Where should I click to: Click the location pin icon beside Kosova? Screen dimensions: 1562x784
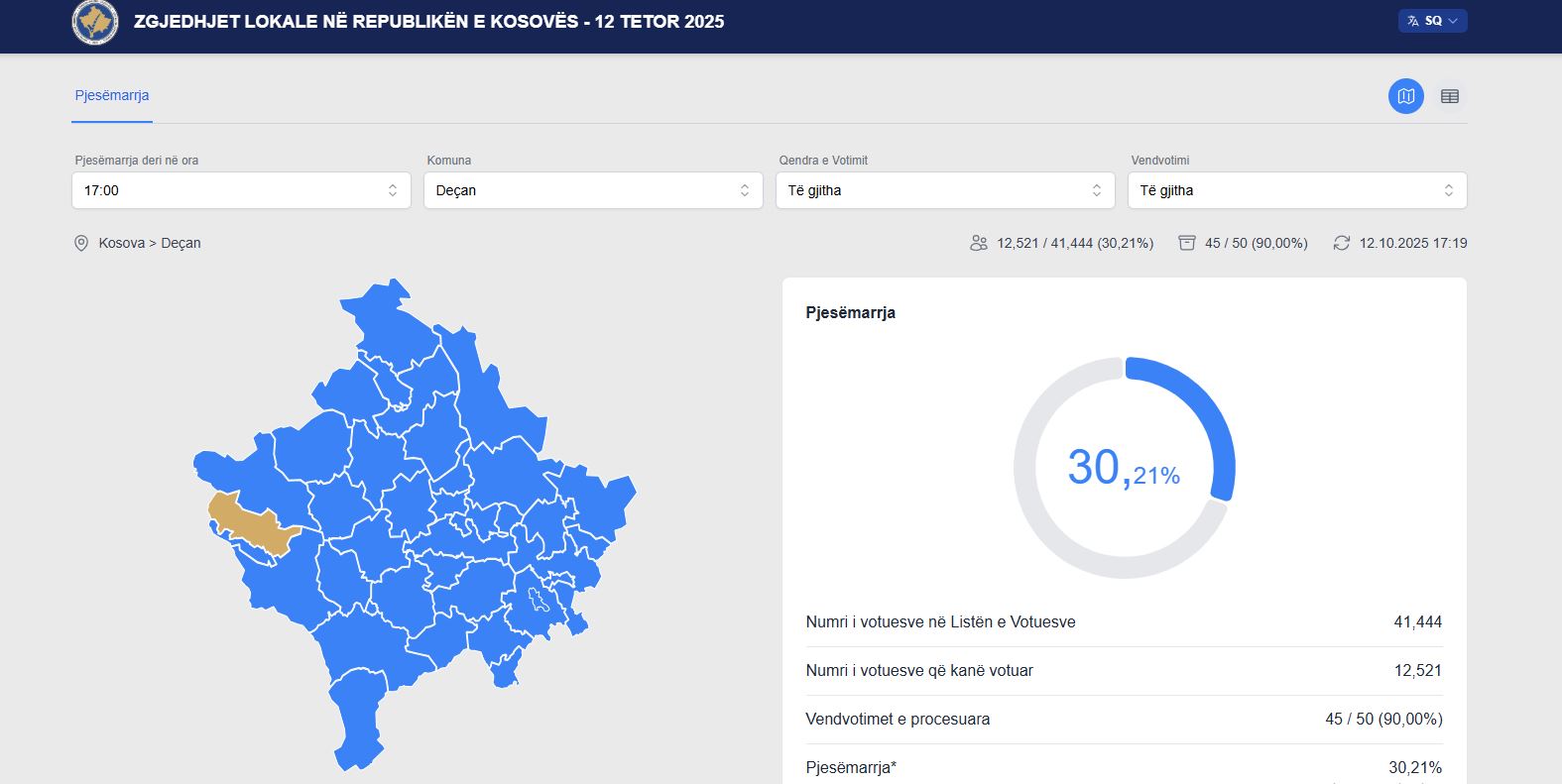[81, 244]
